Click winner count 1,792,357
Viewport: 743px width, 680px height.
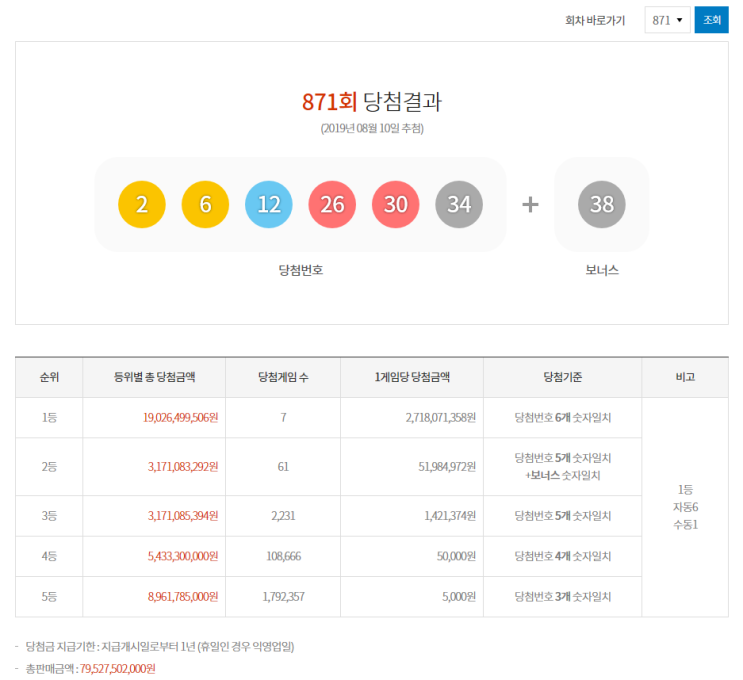click(x=283, y=597)
